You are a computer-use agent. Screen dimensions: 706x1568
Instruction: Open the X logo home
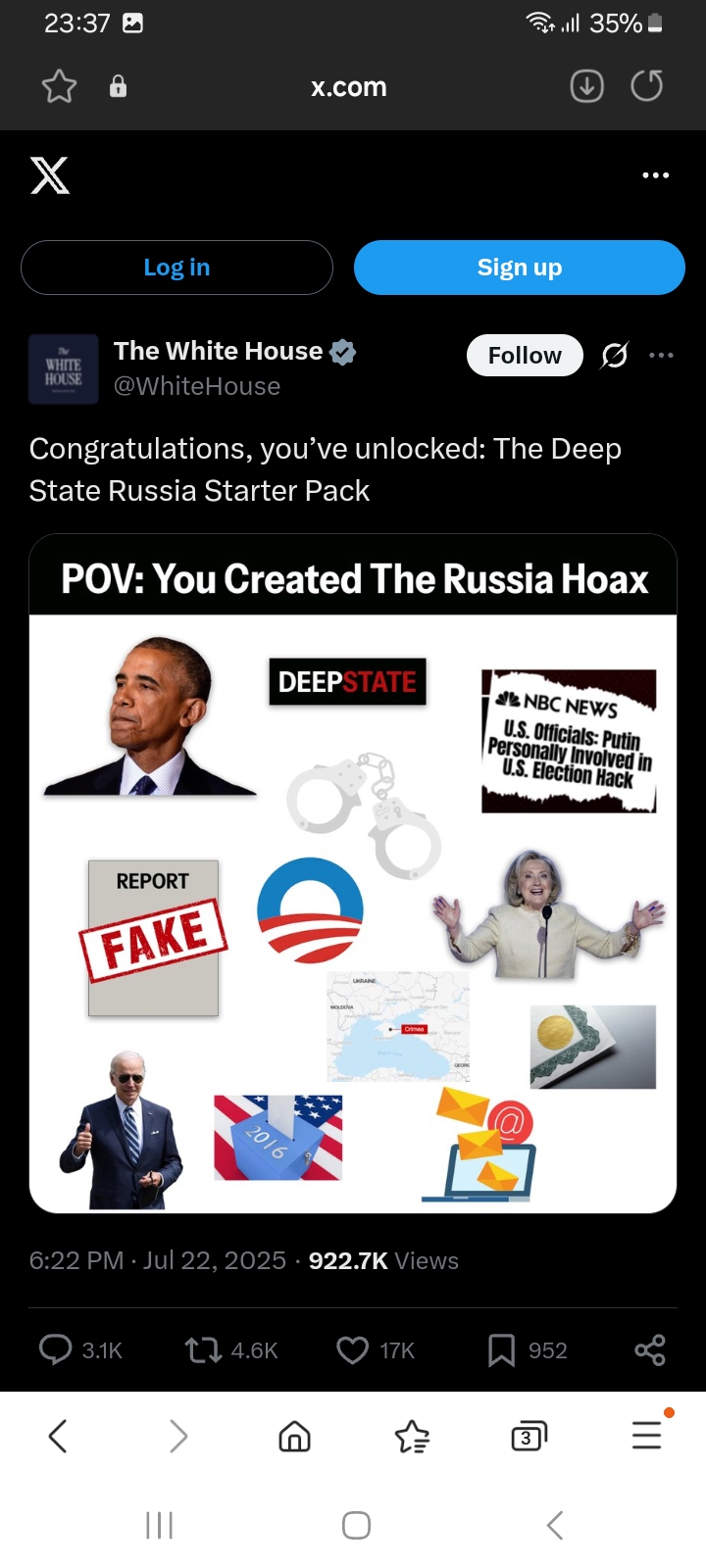(50, 175)
